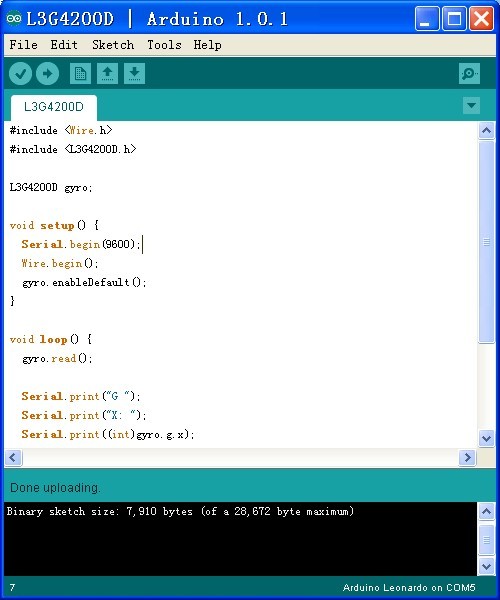
Task: Click the line '#include <Wire.h>'
Action: coord(61,130)
